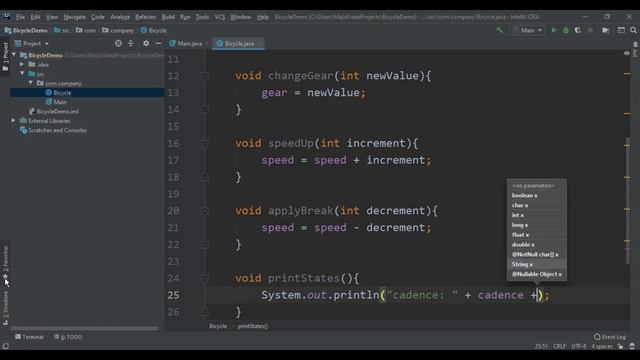
Task: Toggle read-only lock icon in status bar
Action: [620, 346]
